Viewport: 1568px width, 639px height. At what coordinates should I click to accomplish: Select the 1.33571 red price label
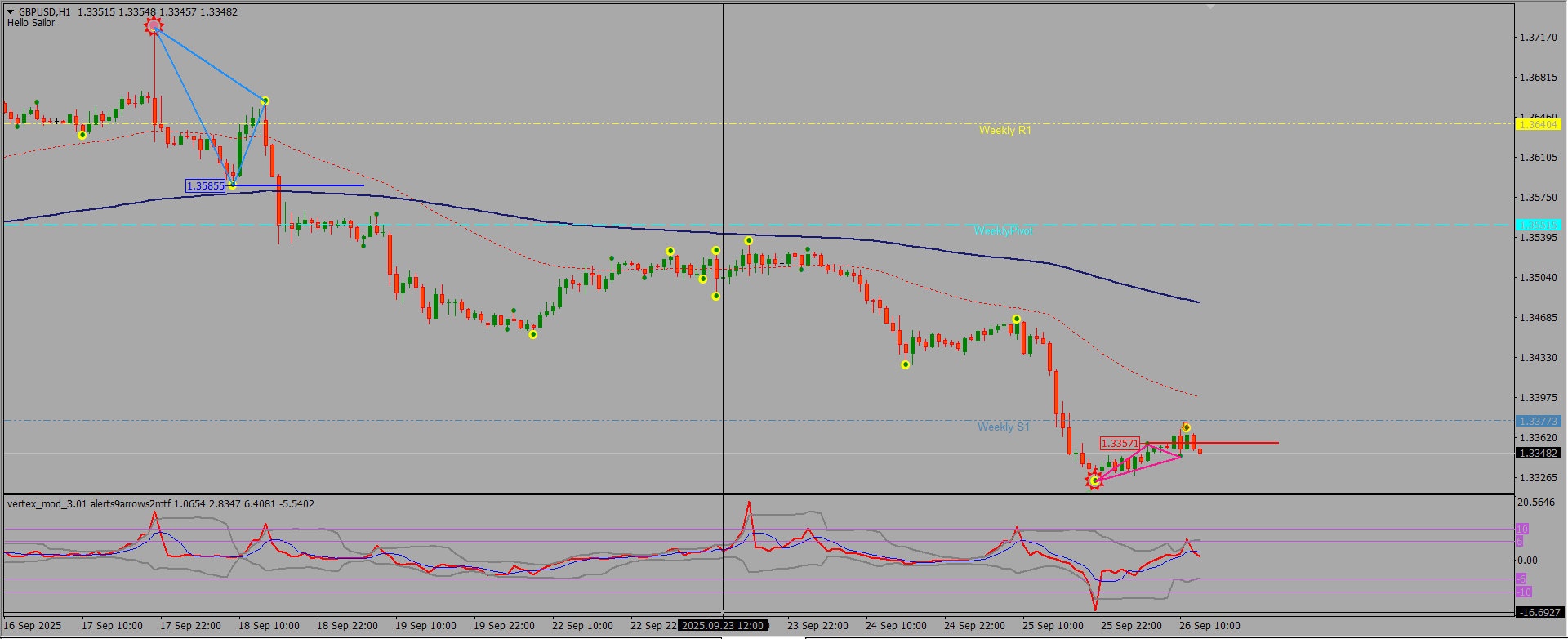click(x=1120, y=444)
